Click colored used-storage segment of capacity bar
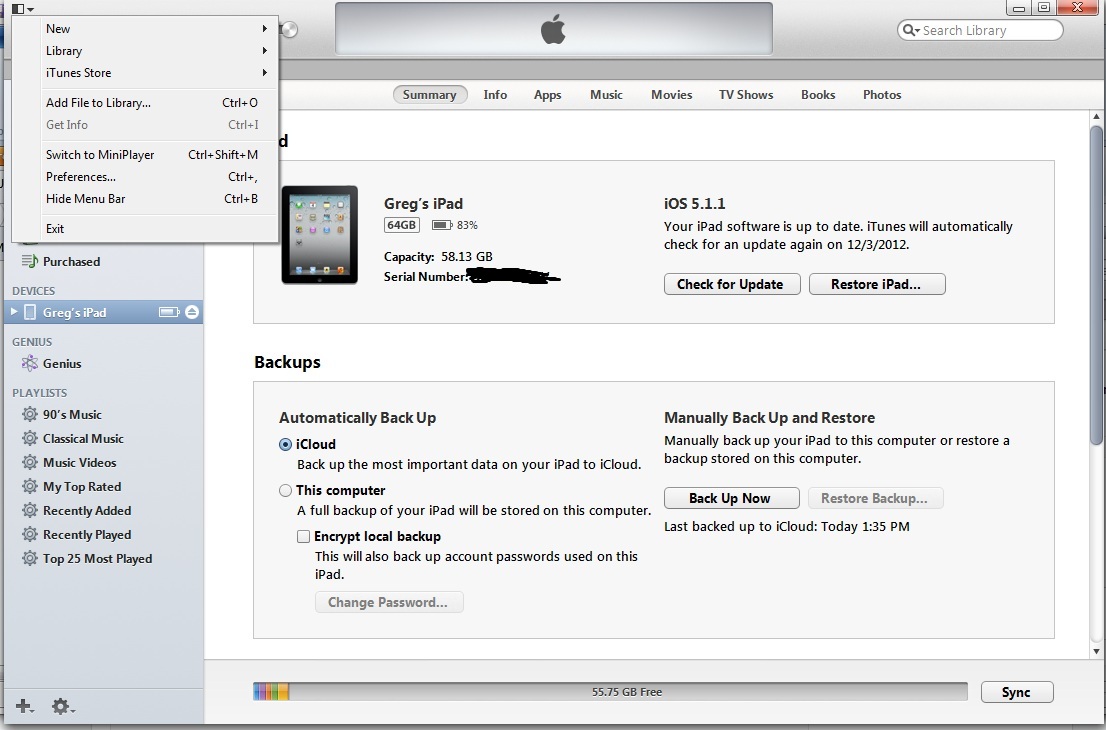Viewport: 1106px width, 730px height. tap(272, 691)
